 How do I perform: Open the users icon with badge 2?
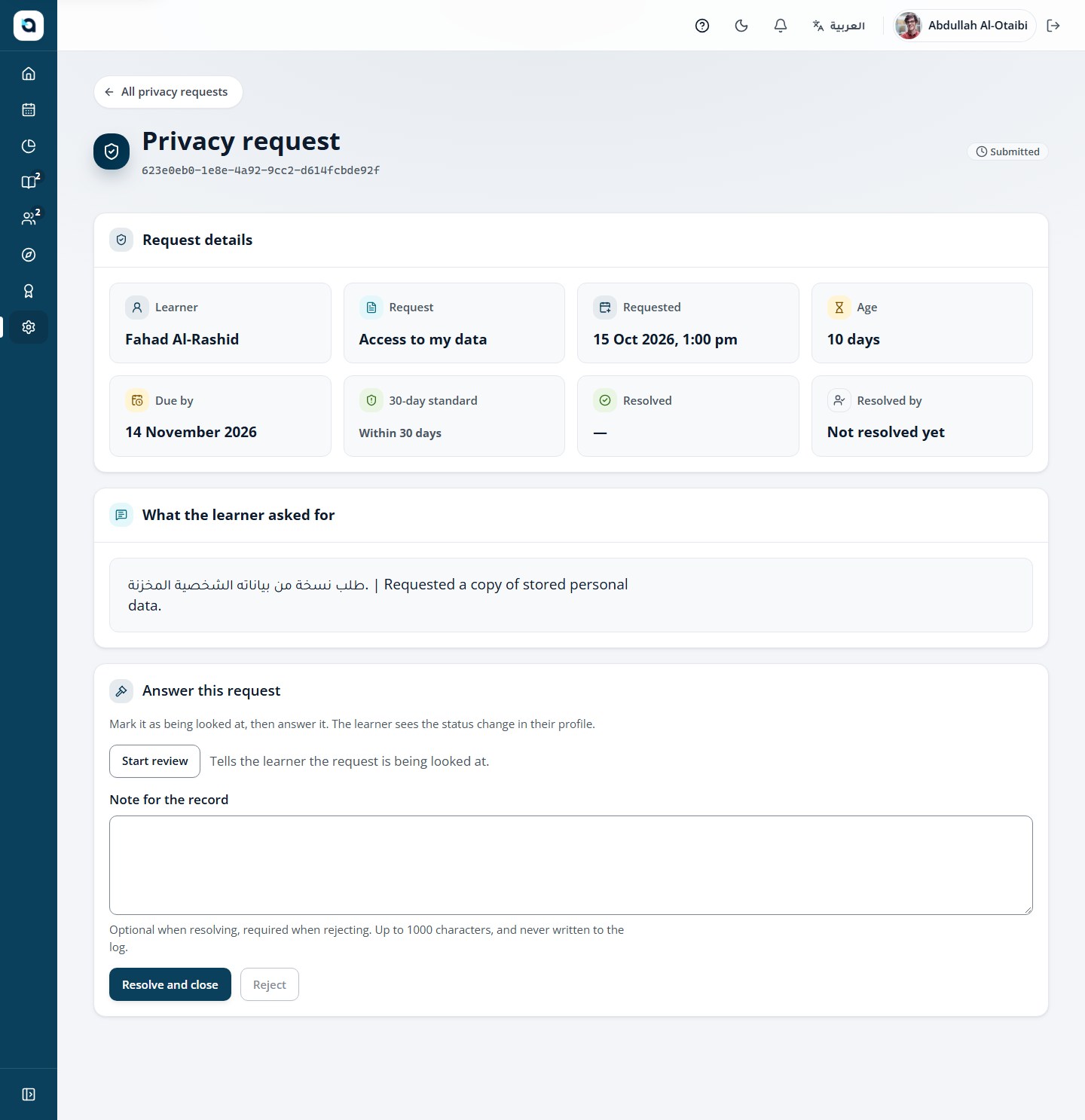29,219
